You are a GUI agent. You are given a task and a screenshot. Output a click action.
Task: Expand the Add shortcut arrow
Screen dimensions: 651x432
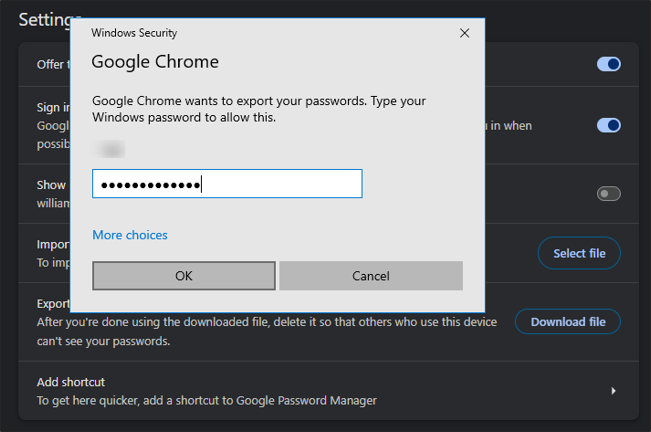tap(613, 391)
